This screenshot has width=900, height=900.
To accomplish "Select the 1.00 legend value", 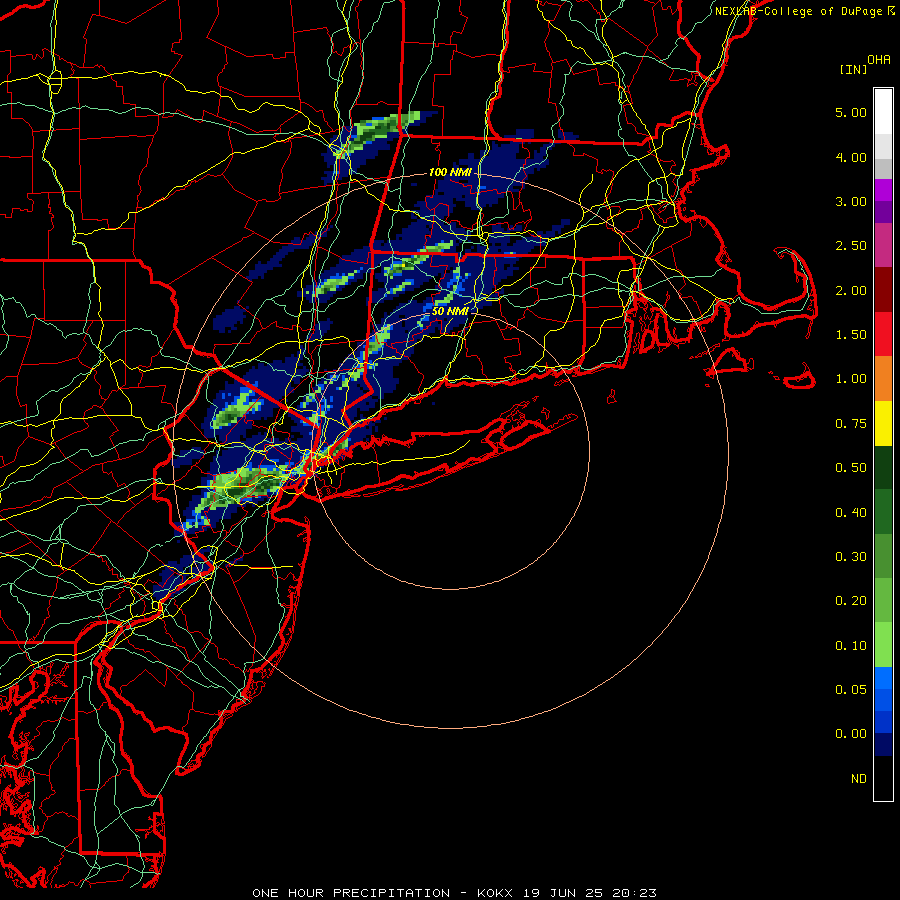I will [851, 379].
